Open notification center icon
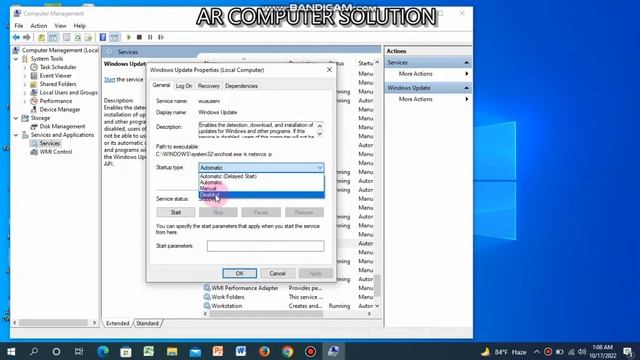640x360 pixels. 628,351
